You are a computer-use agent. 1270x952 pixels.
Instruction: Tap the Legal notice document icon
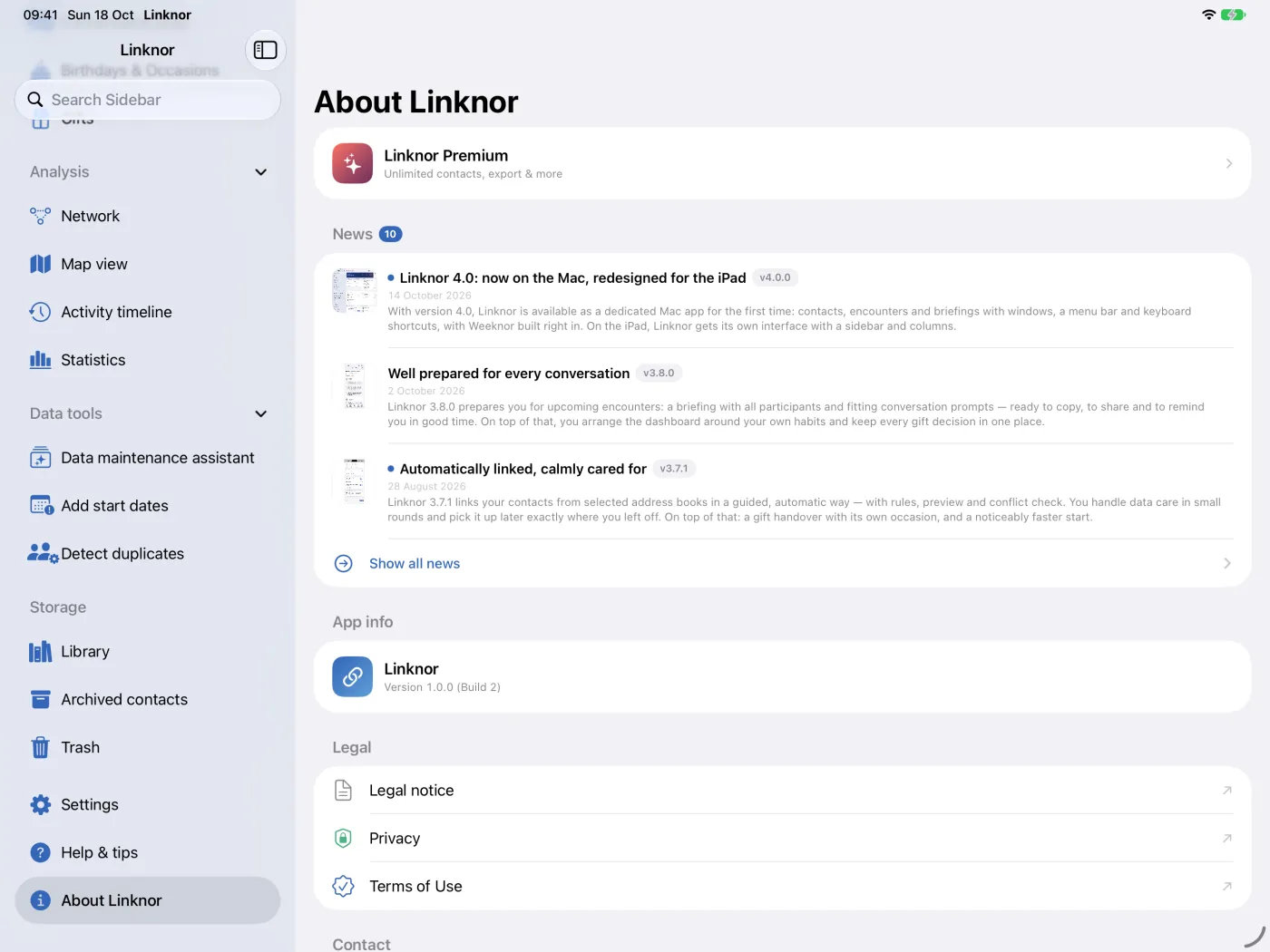pos(343,791)
